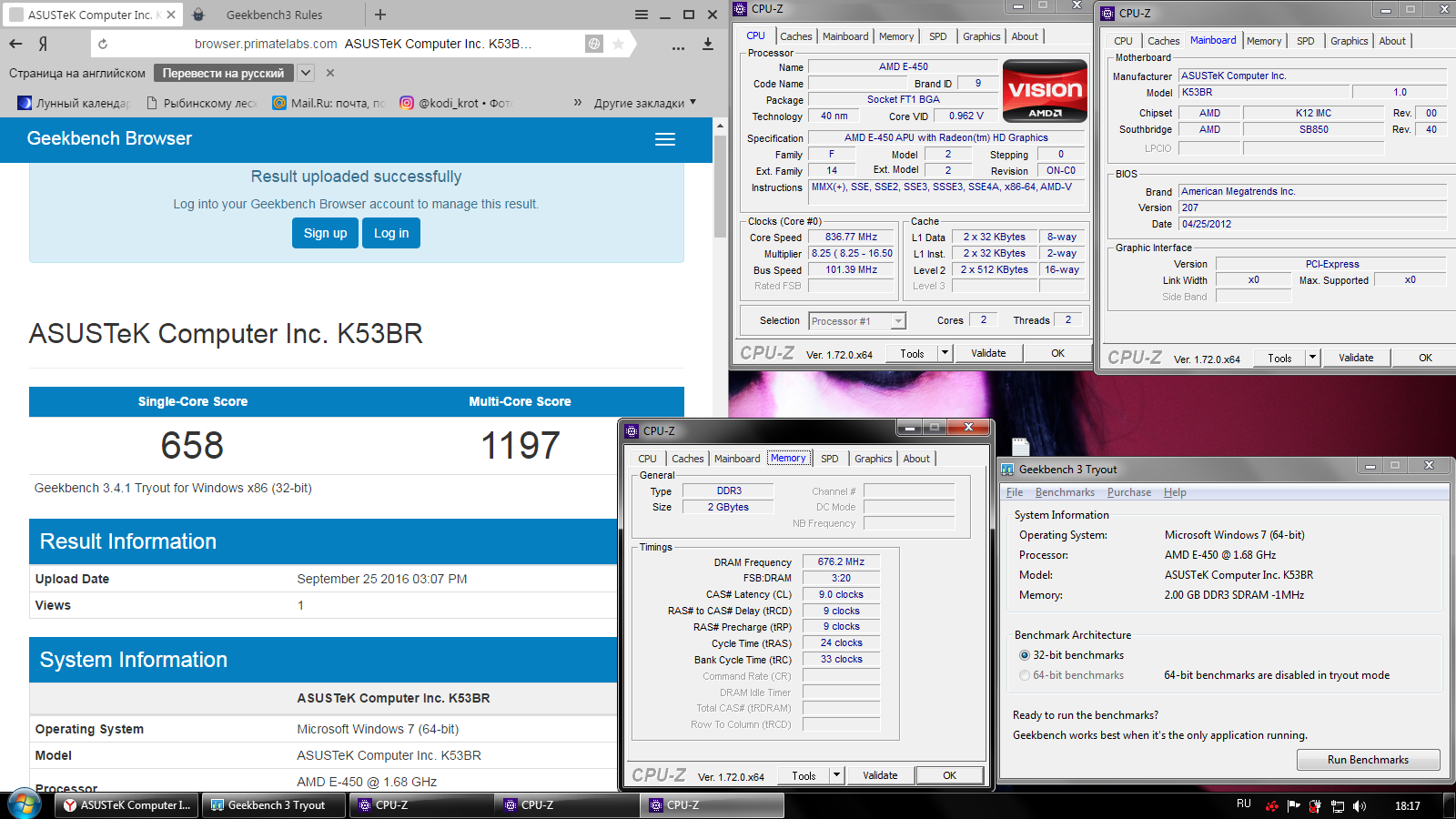The image size is (1456, 819).
Task: Click Validate in CPU-Z Memory window
Action: pos(880,775)
